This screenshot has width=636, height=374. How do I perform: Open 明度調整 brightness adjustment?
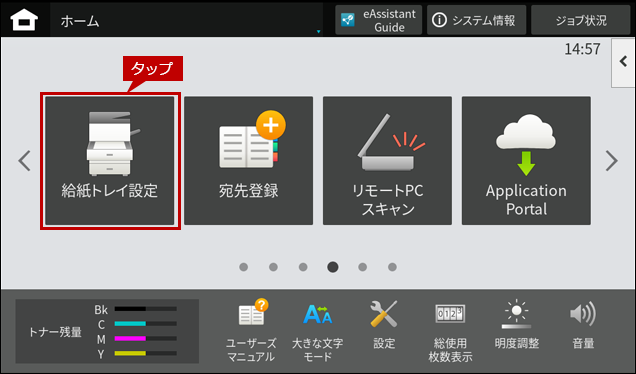pos(517,325)
